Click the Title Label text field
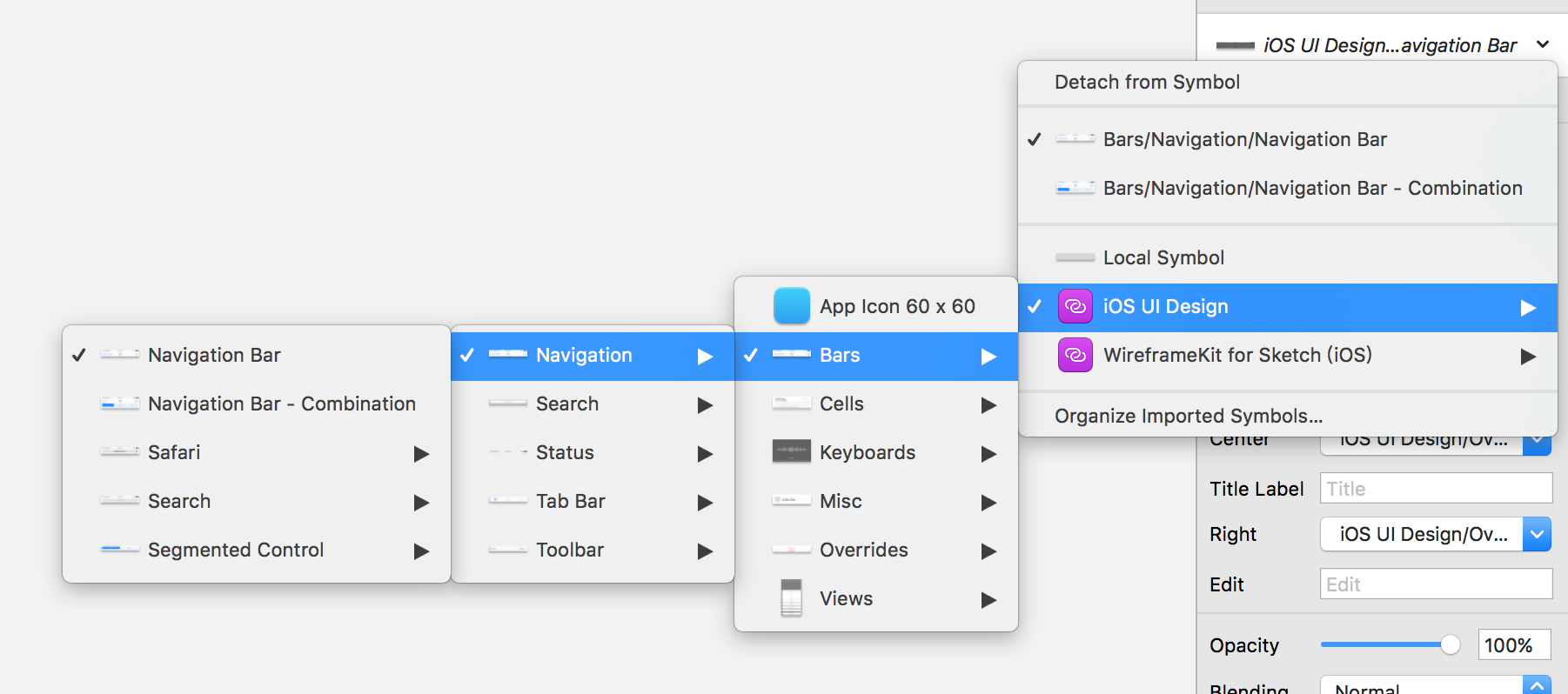Screen dimensions: 1568x694 [1436, 488]
